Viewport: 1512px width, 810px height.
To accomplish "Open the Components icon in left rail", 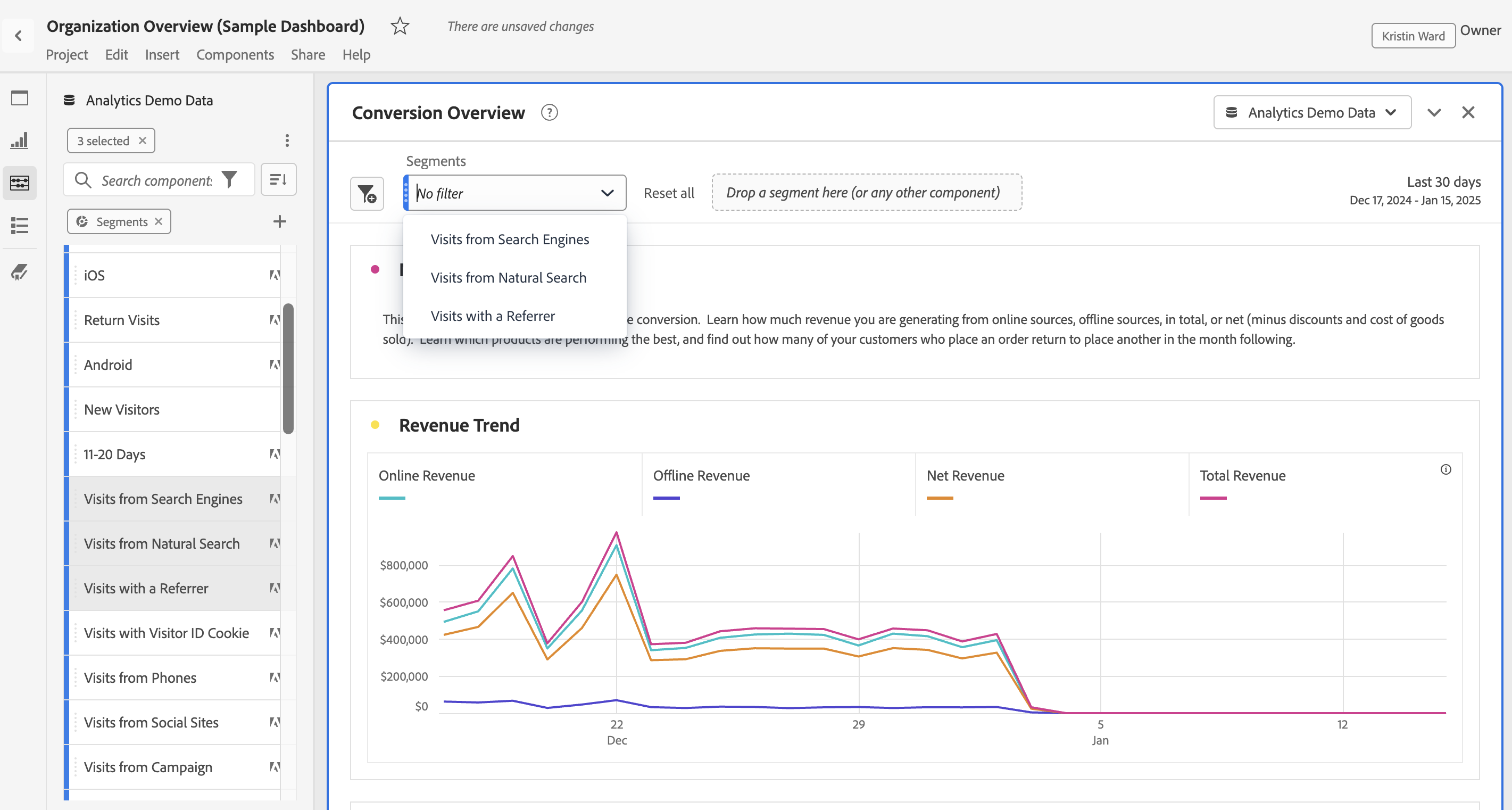I will (x=19, y=183).
